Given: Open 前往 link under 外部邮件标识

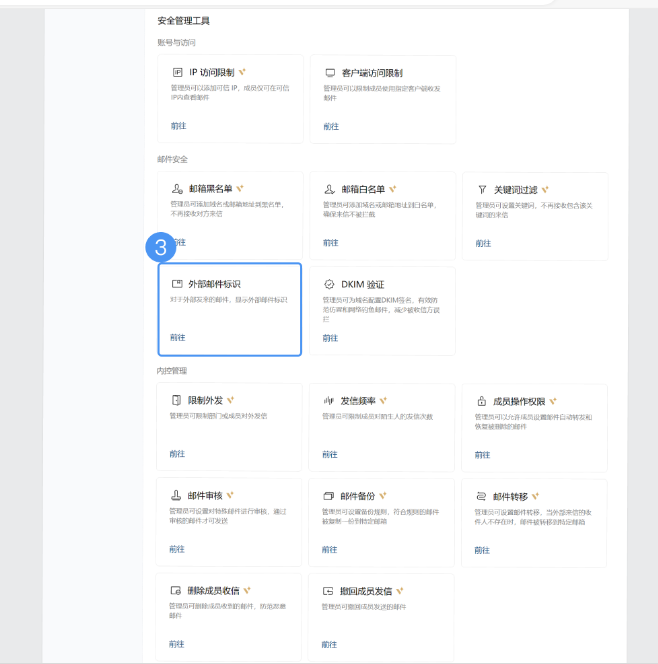Looking at the screenshot, I should [x=177, y=338].
